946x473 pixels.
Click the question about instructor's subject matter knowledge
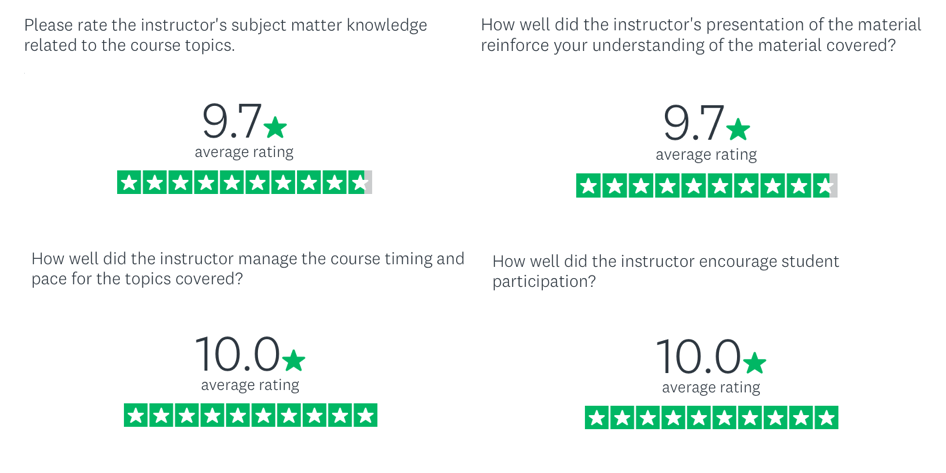pyautogui.click(x=226, y=35)
